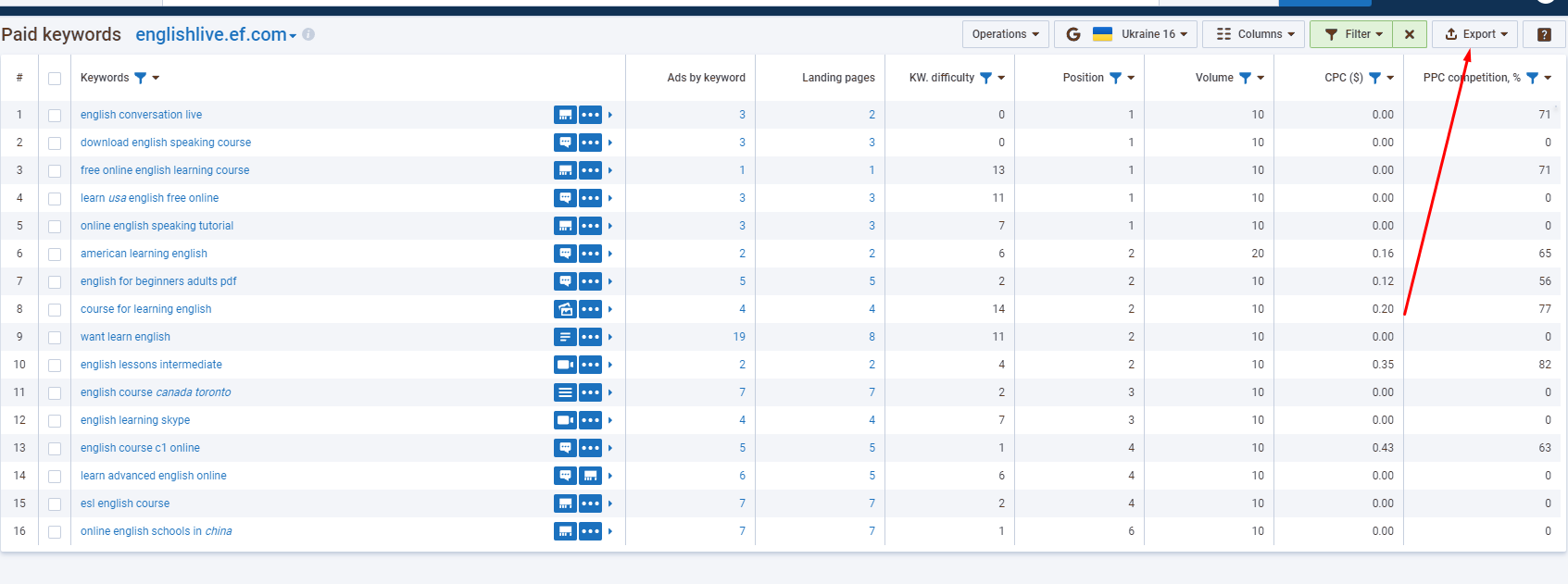Click second SERP icon for learn advanced english online
This screenshot has height=584, width=1568.
click(x=591, y=476)
